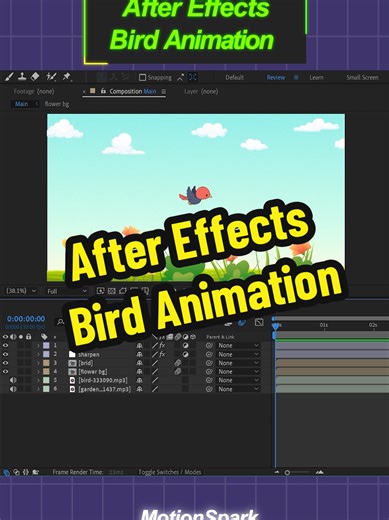Toggle mask and shape path visibility

click(x=123, y=291)
